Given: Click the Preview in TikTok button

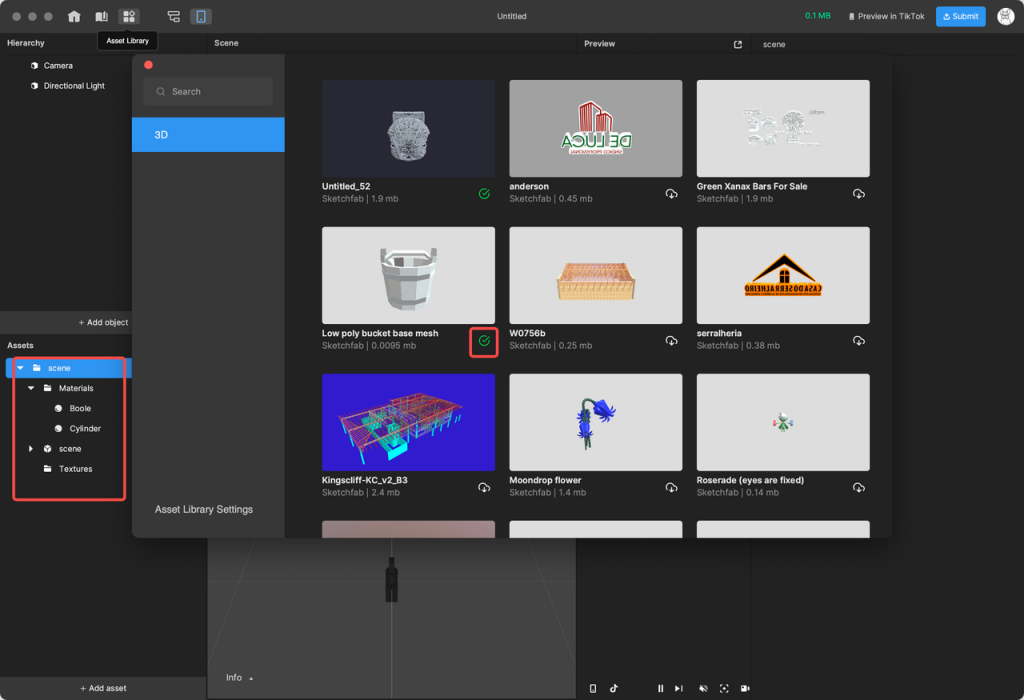Looking at the screenshot, I should [886, 16].
